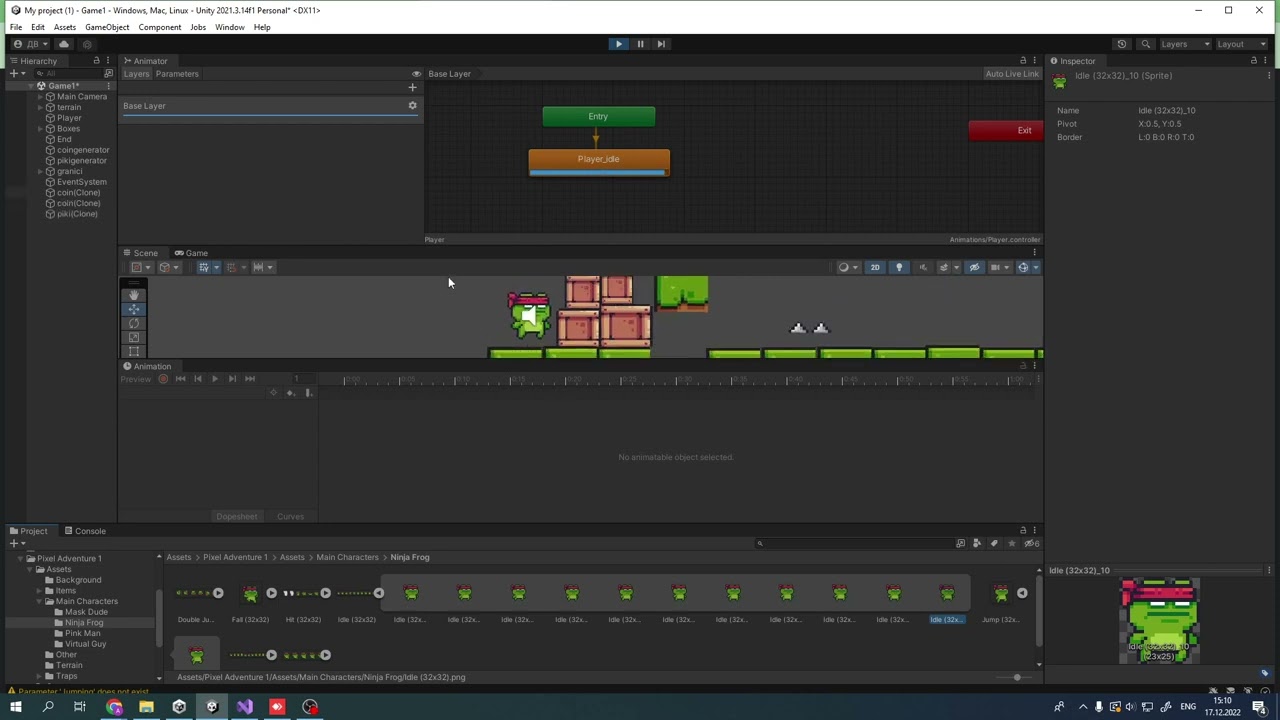Click Main Characters breadcrumb link
The width and height of the screenshot is (1280, 720).
tap(347, 557)
